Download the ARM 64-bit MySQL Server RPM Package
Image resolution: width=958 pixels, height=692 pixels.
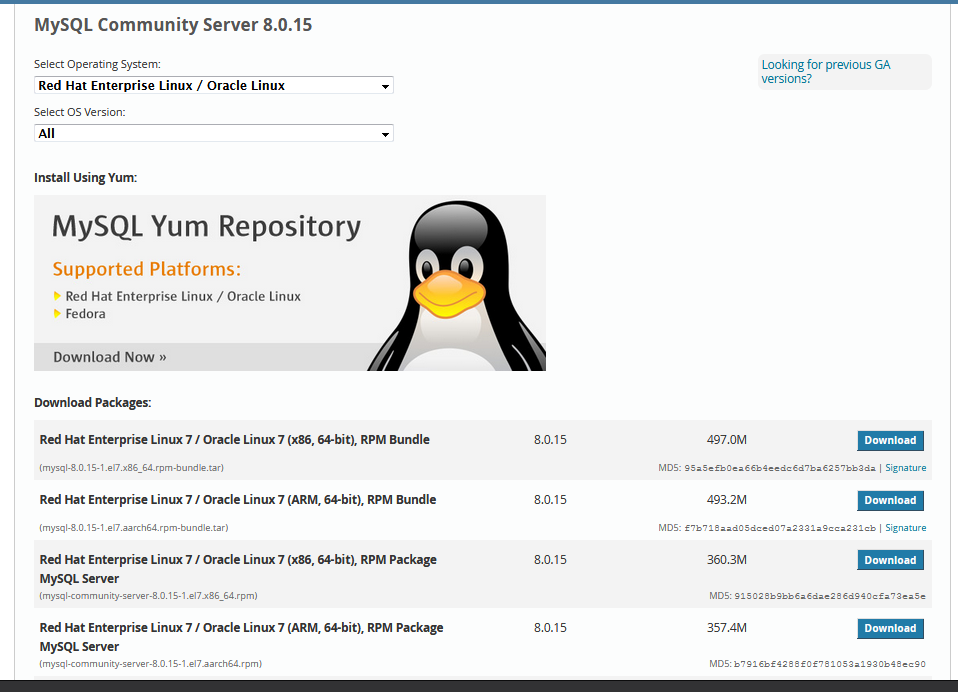pyautogui.click(x=890, y=628)
